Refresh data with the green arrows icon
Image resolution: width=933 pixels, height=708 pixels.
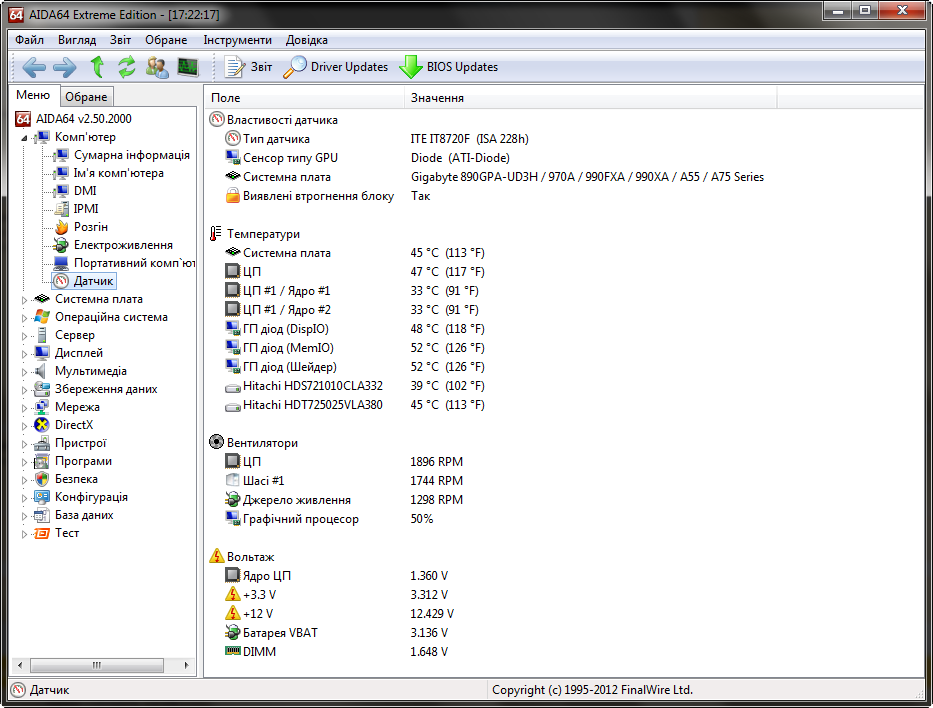pos(126,67)
